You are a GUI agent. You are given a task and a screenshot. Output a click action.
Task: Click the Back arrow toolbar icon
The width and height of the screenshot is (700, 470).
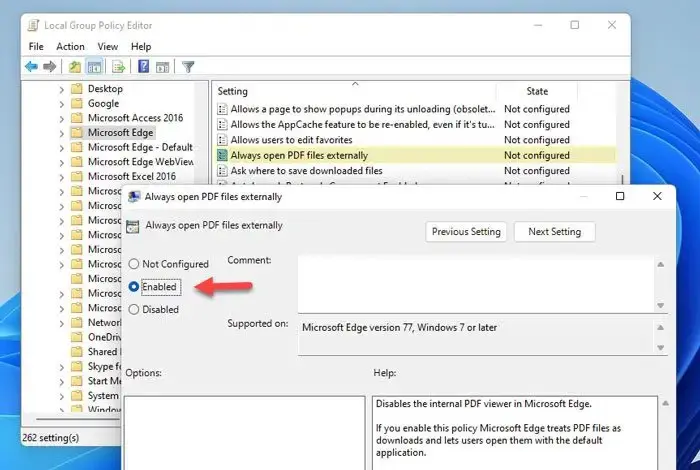tap(31, 67)
